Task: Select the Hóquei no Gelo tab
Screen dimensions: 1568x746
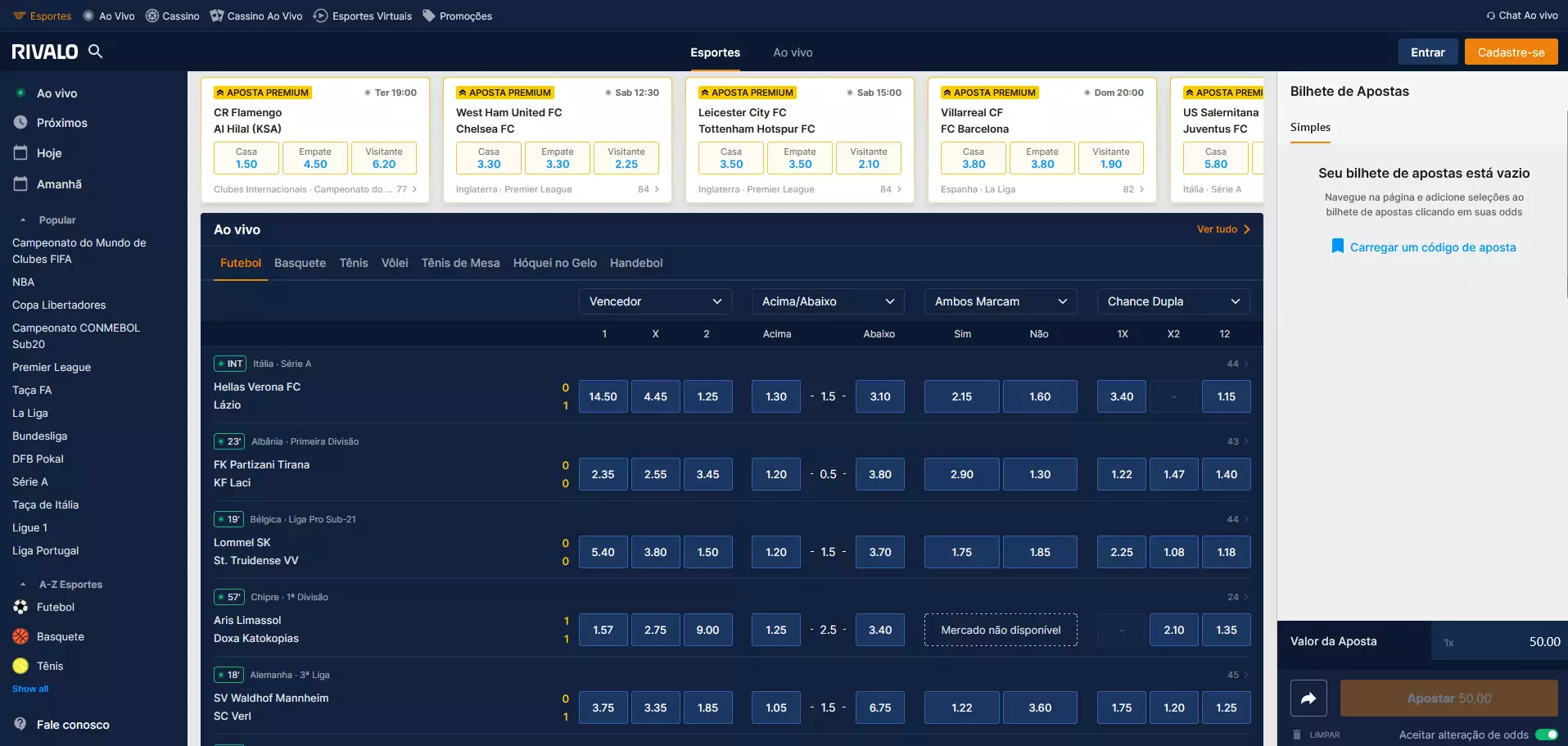Action: pyautogui.click(x=554, y=263)
